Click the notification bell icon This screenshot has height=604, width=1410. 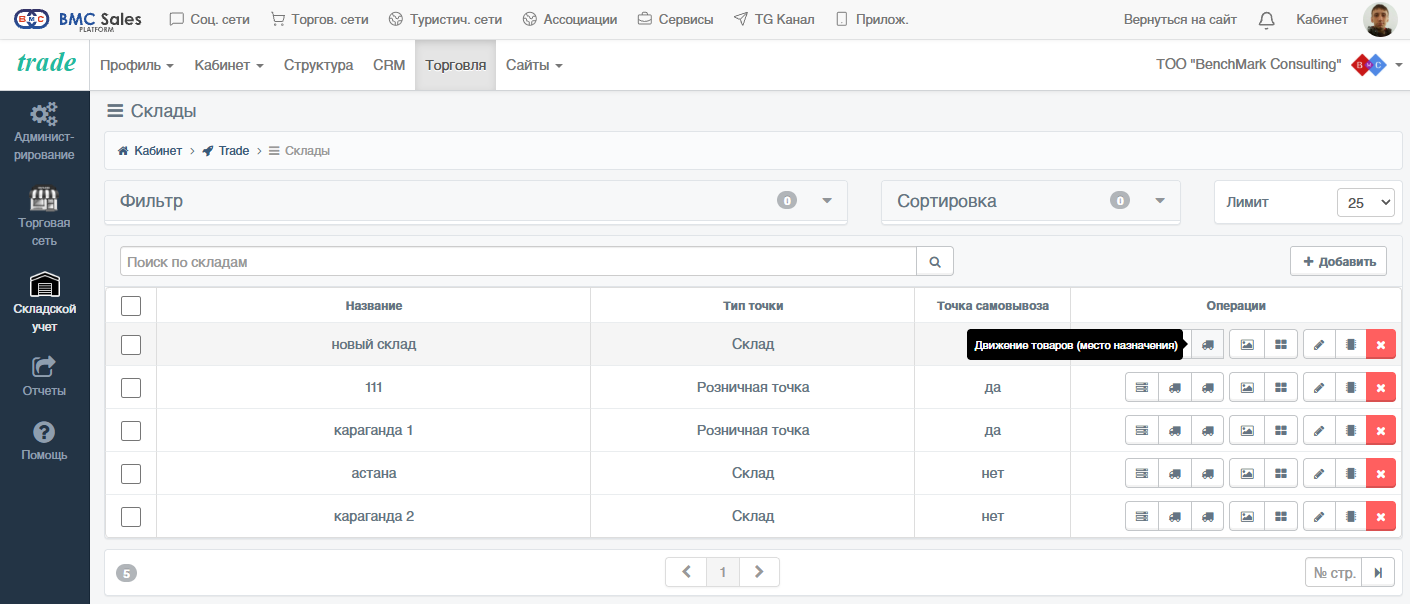coord(1266,20)
